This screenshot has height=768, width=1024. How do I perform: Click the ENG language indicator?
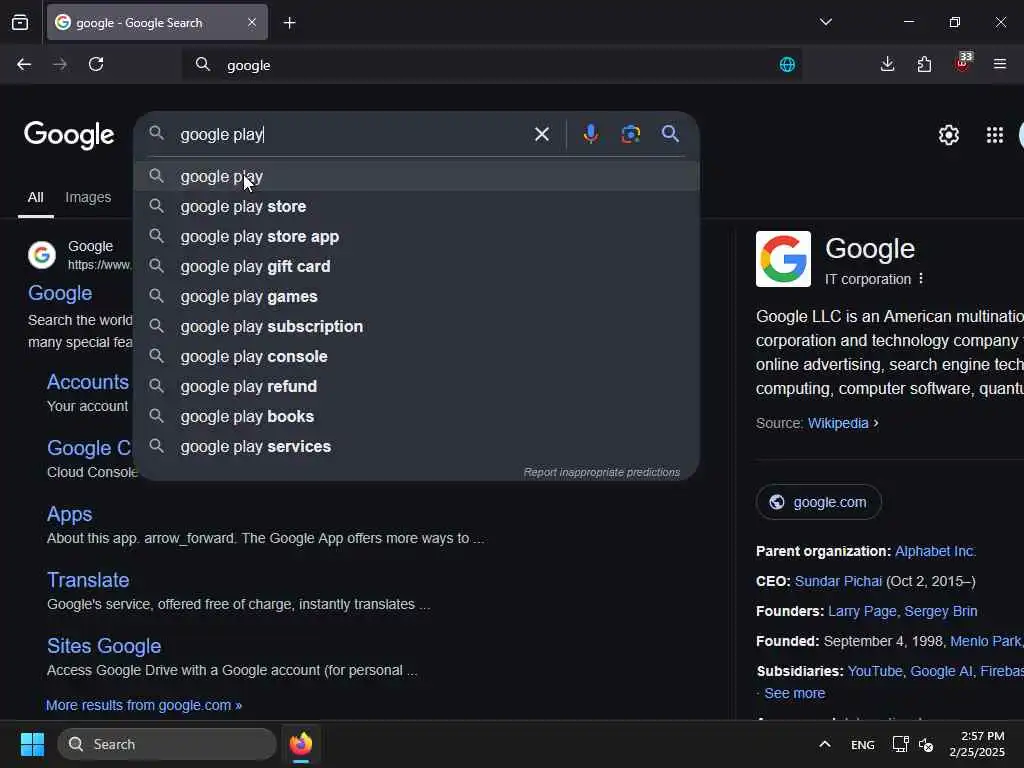863,744
